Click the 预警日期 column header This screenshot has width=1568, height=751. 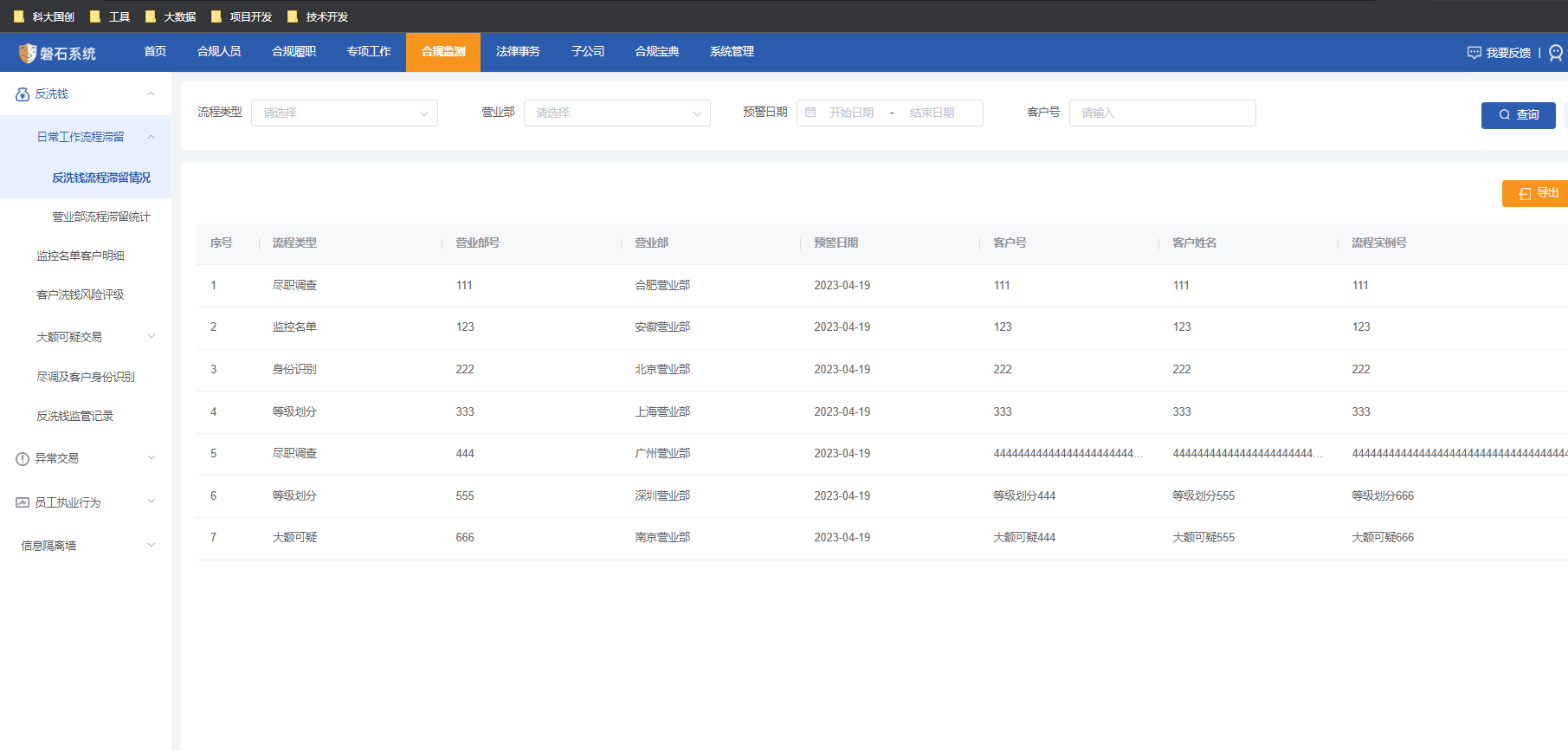click(836, 243)
